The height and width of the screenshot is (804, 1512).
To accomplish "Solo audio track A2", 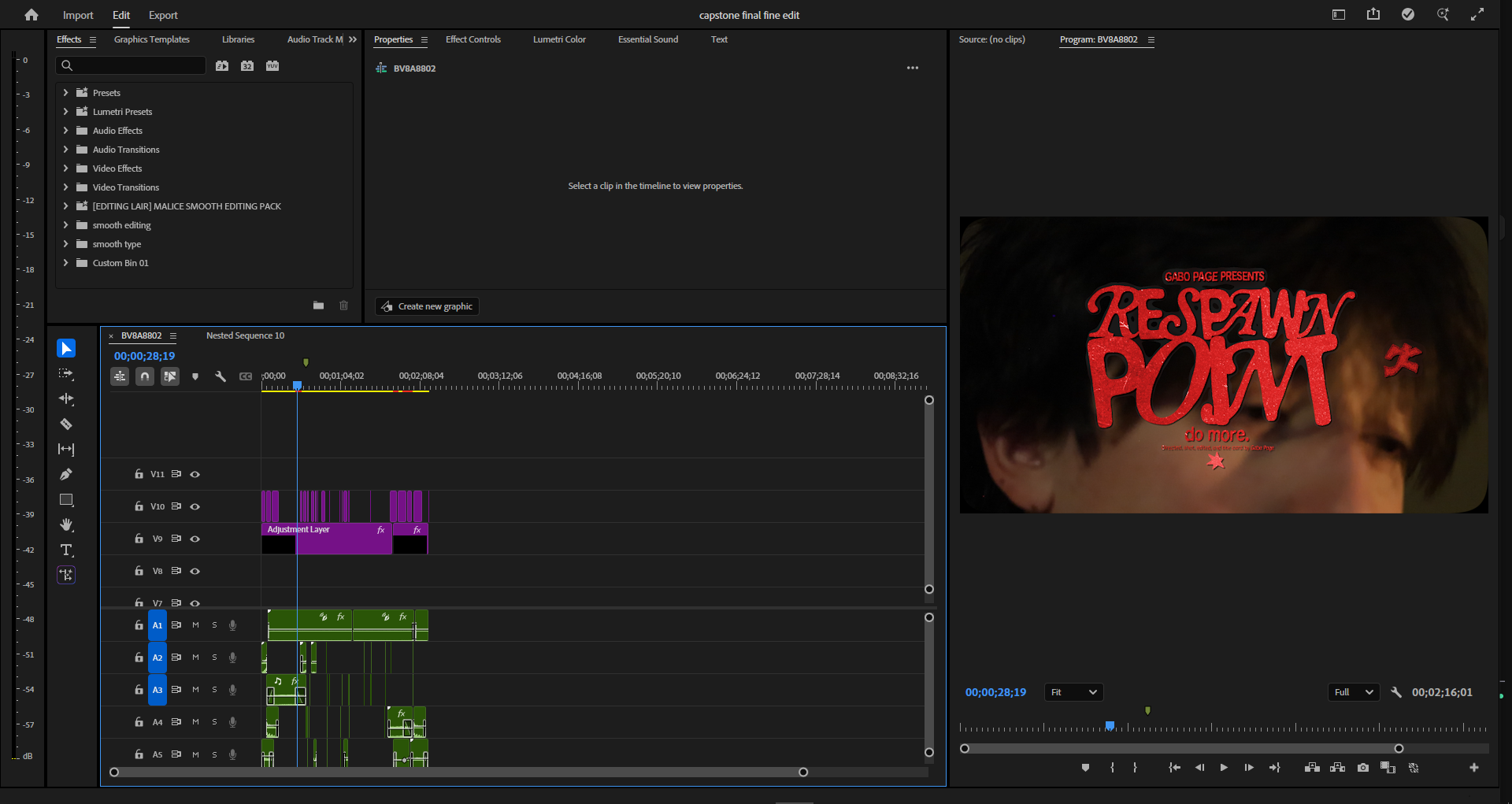I will pyautogui.click(x=214, y=658).
